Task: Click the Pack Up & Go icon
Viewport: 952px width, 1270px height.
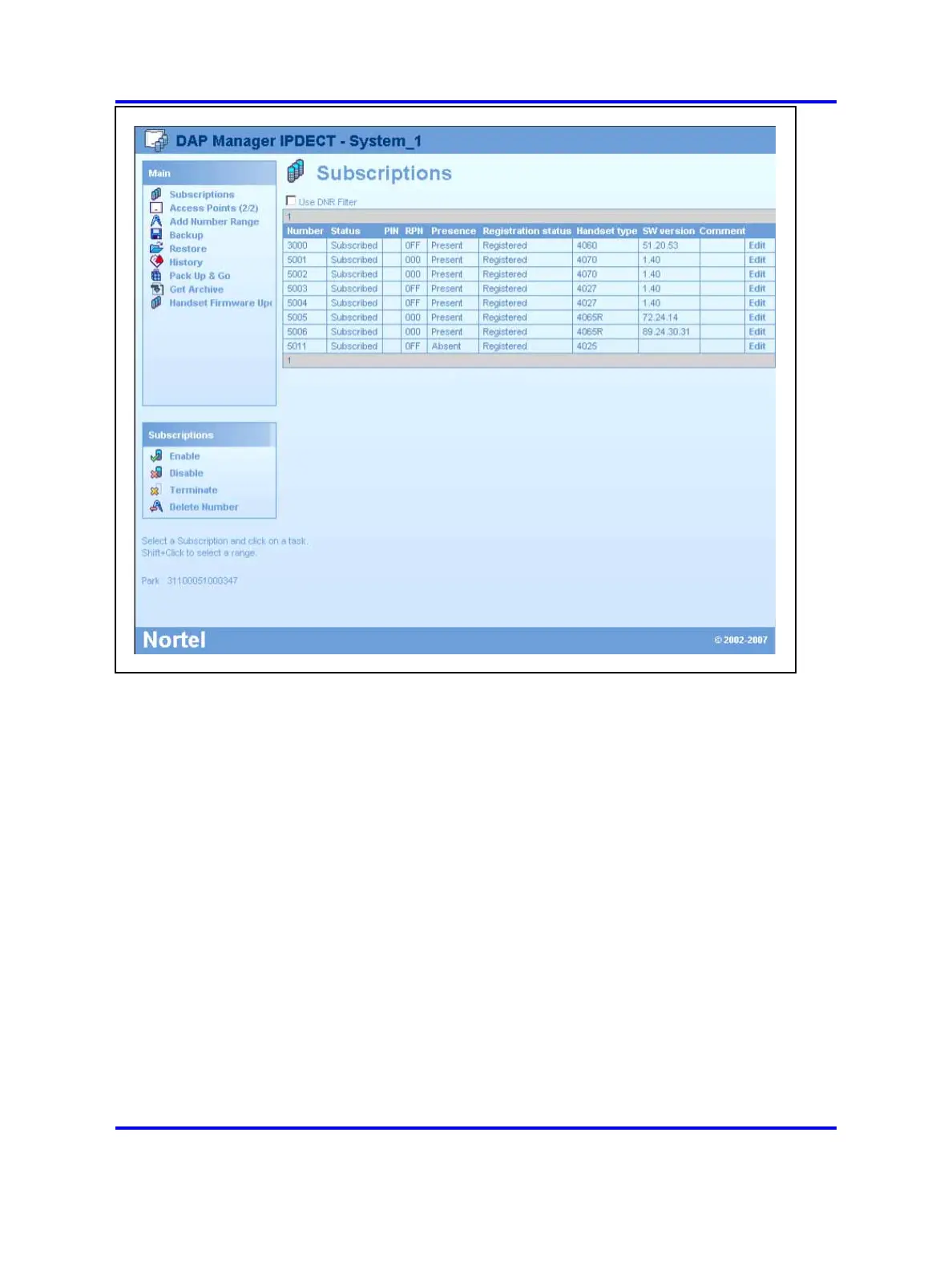Action: tap(156, 275)
